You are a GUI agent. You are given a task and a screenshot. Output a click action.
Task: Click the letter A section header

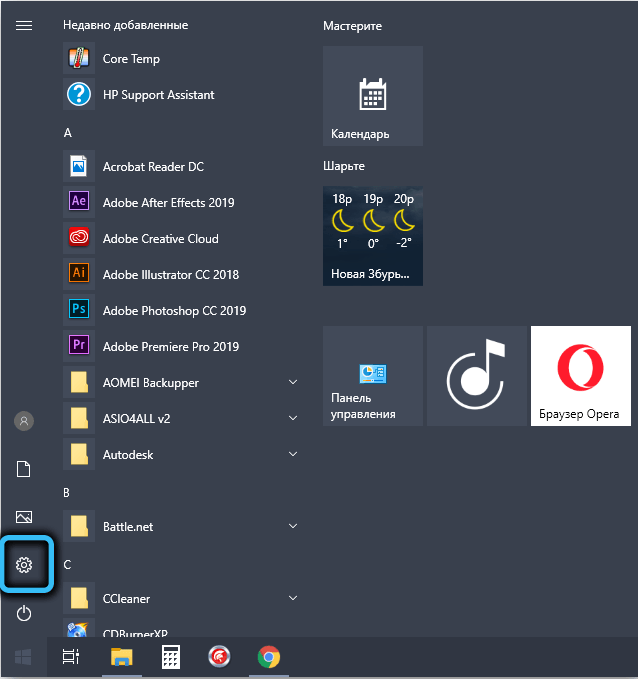pyautogui.click(x=68, y=133)
